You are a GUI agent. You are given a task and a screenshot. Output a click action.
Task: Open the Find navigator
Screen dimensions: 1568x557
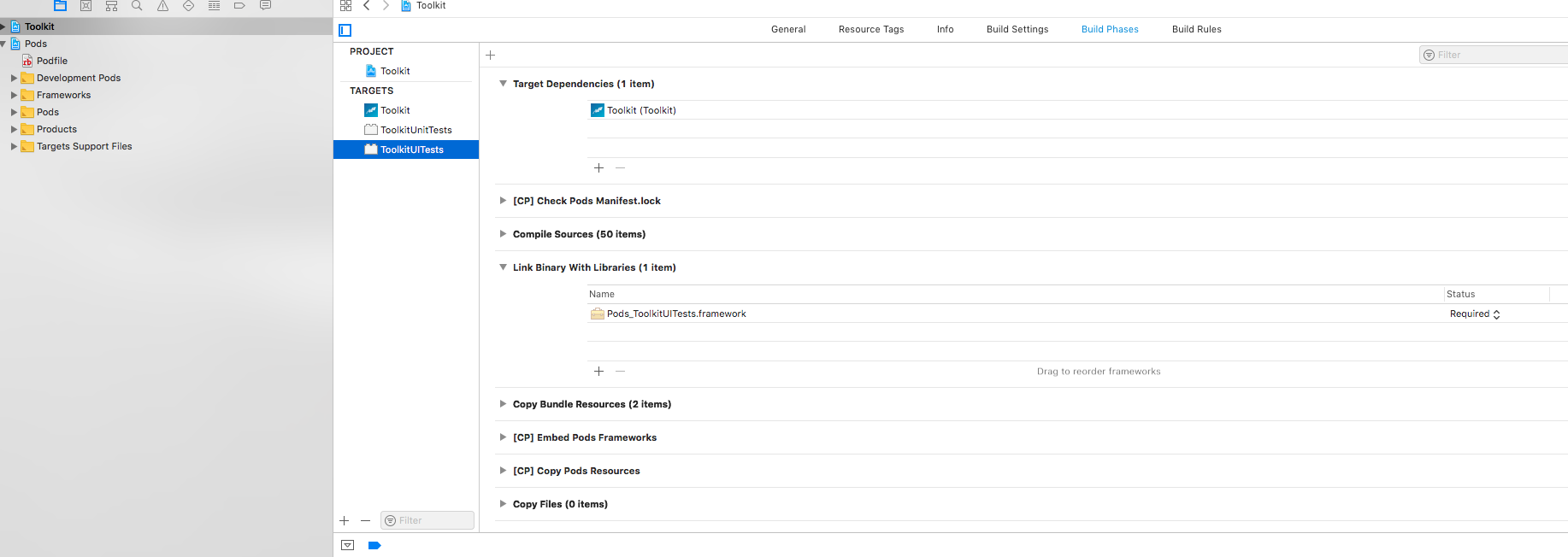point(137,5)
